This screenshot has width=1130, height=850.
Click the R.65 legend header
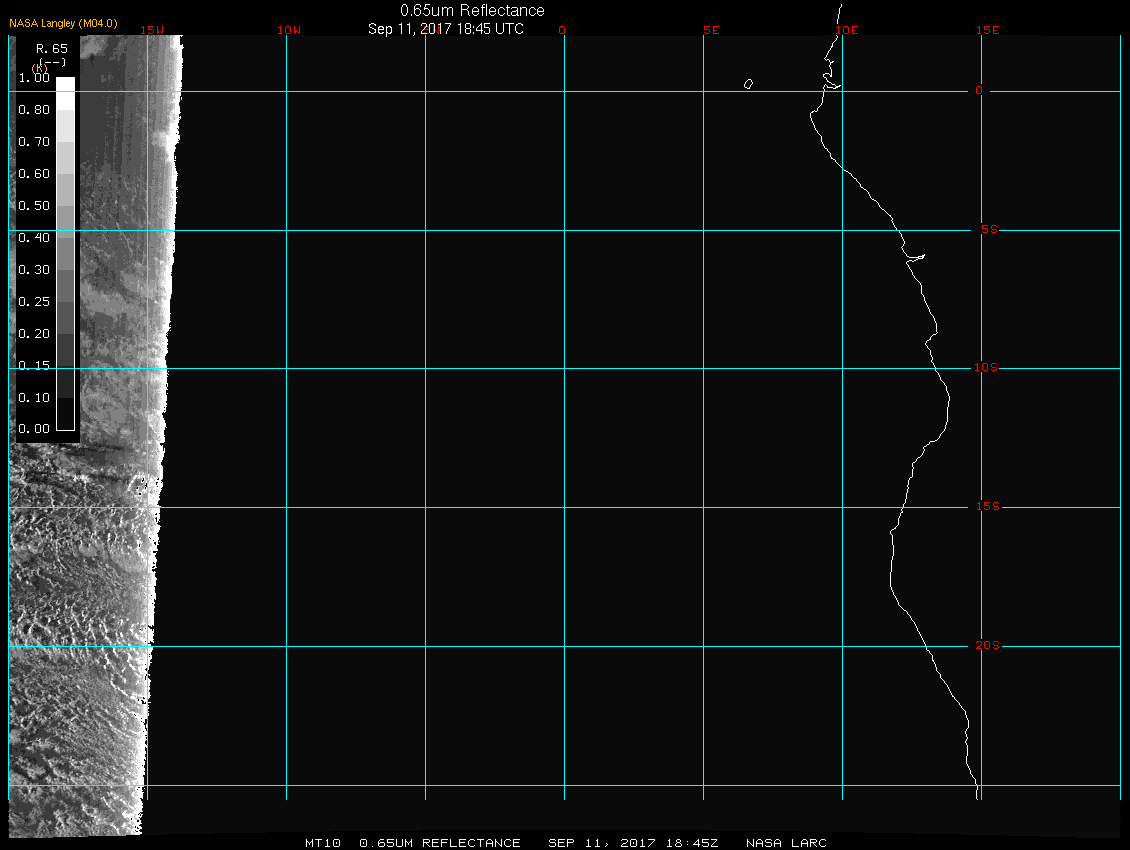(51, 48)
